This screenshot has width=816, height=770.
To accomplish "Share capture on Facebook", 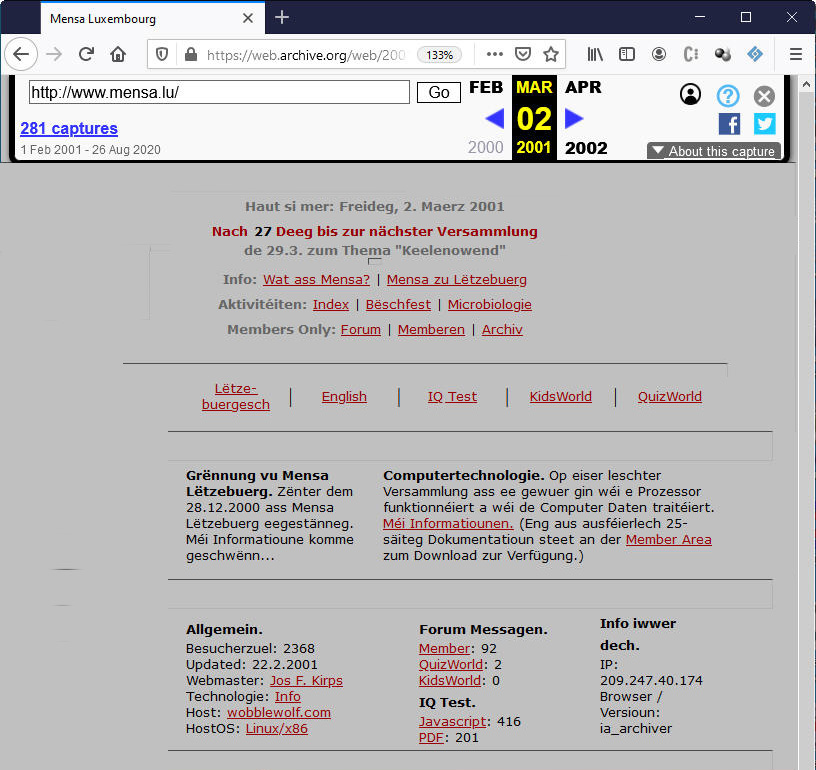I will click(729, 124).
